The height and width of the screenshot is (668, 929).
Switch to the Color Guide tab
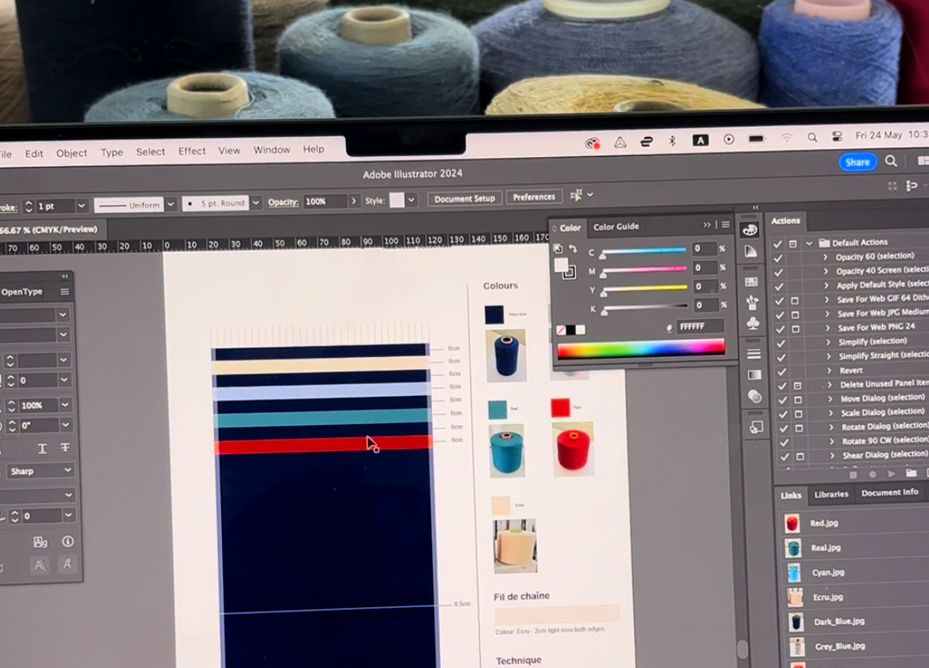[x=615, y=227]
